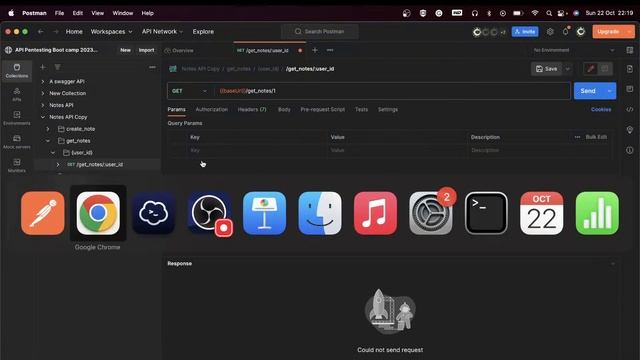Open the HTTP method GET dropdown

click(x=189, y=91)
